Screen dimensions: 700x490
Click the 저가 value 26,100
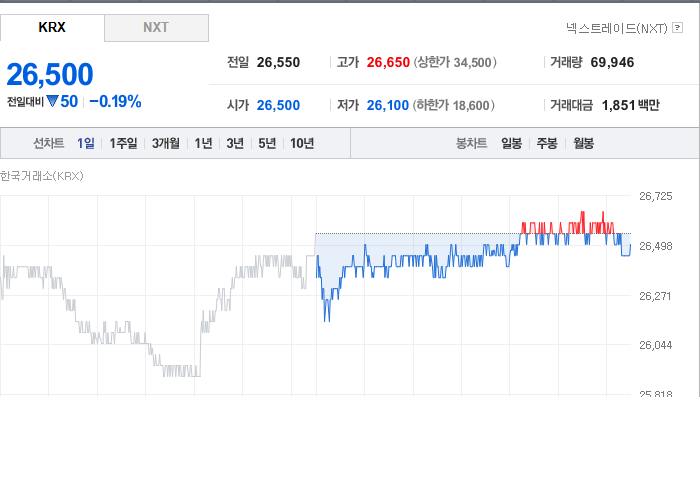[388, 105]
